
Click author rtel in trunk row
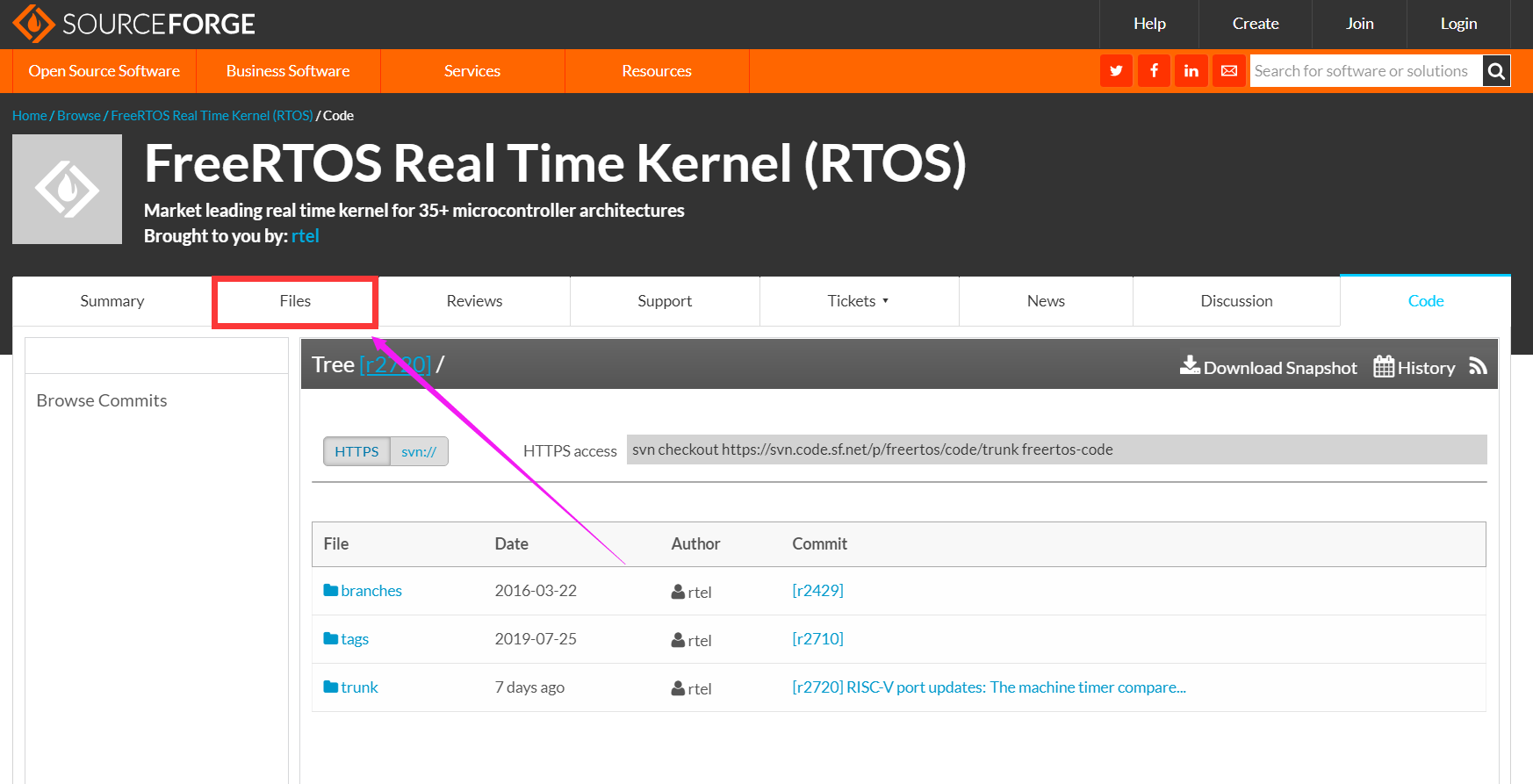coord(692,688)
